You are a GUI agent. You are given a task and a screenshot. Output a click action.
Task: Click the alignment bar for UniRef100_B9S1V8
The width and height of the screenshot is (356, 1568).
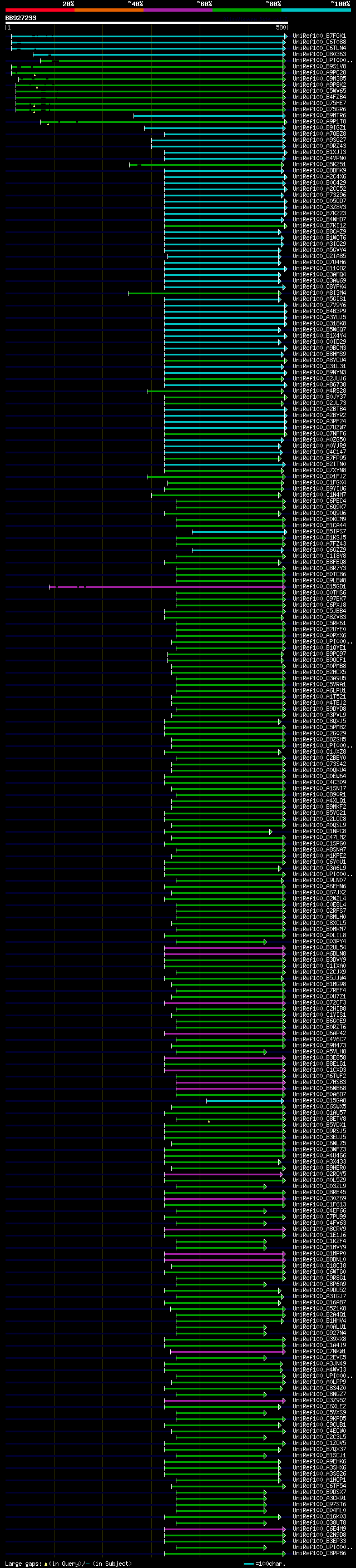148,67
